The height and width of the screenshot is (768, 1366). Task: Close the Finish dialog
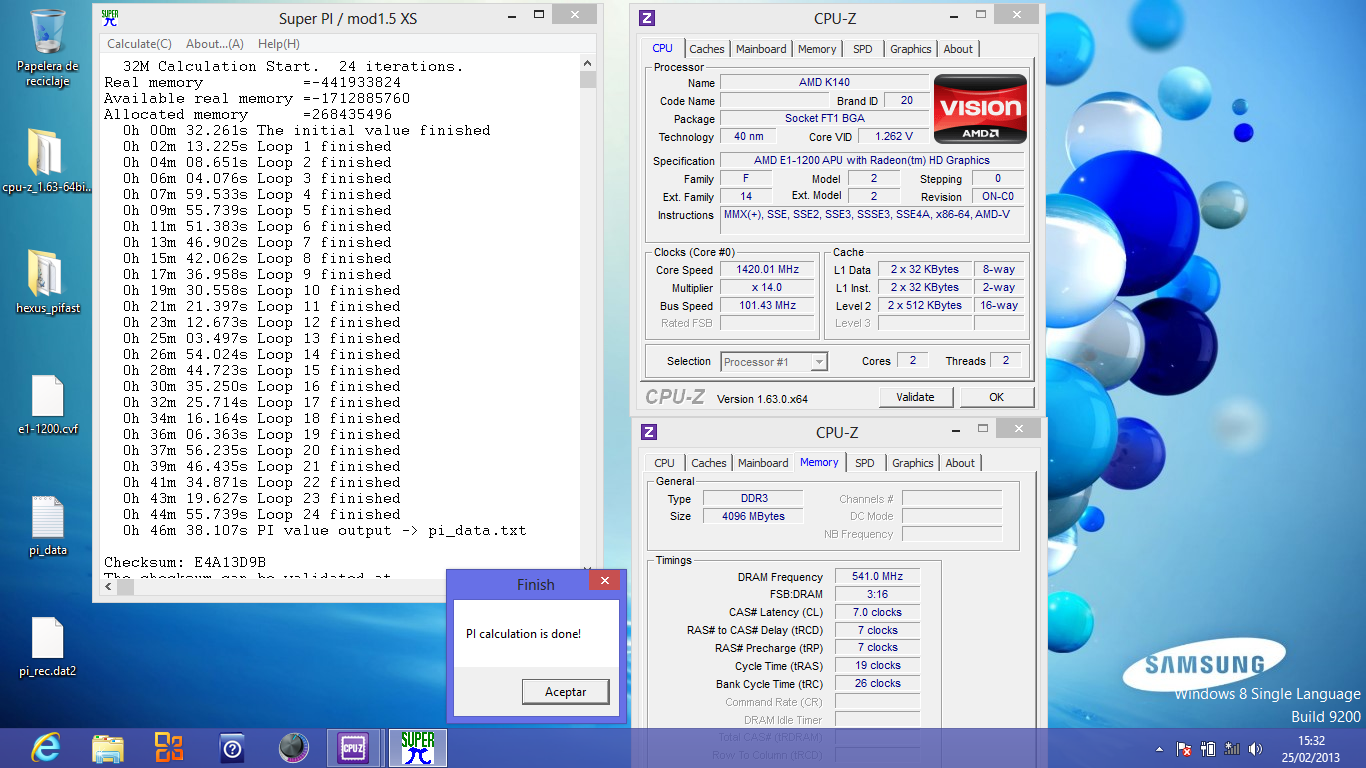(605, 580)
